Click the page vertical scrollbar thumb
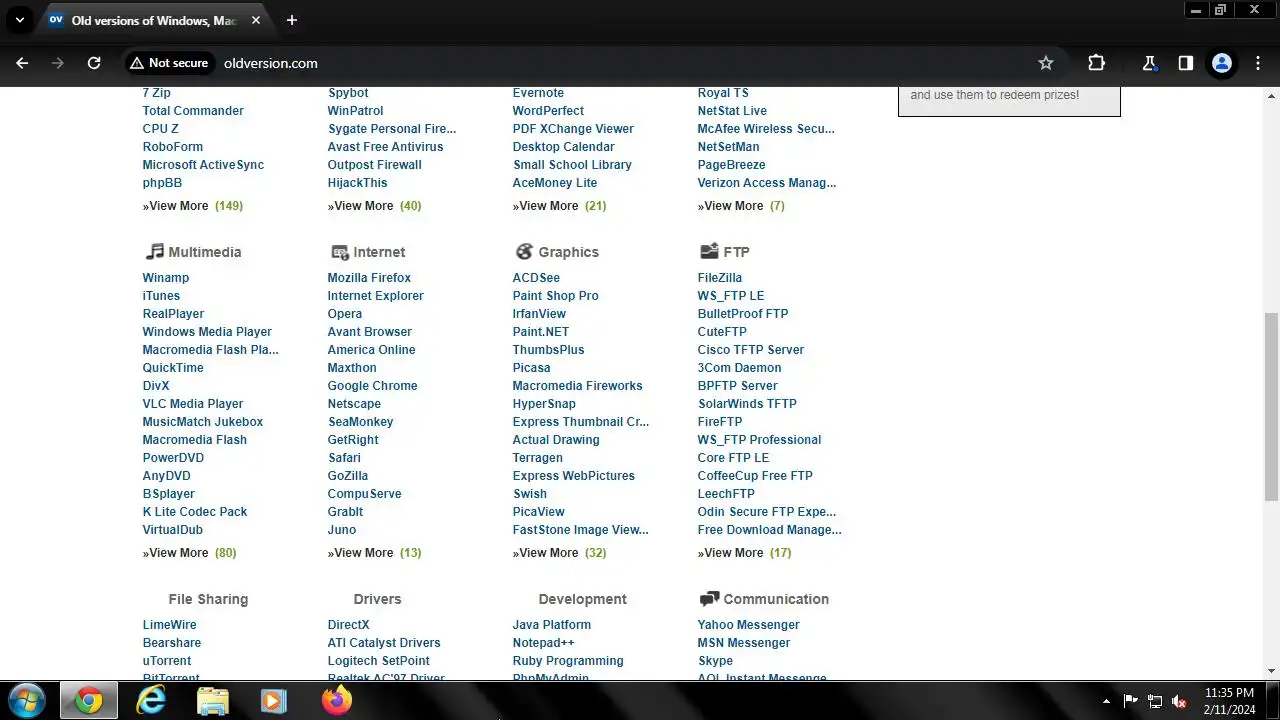The height and width of the screenshot is (720, 1280). point(1271,406)
